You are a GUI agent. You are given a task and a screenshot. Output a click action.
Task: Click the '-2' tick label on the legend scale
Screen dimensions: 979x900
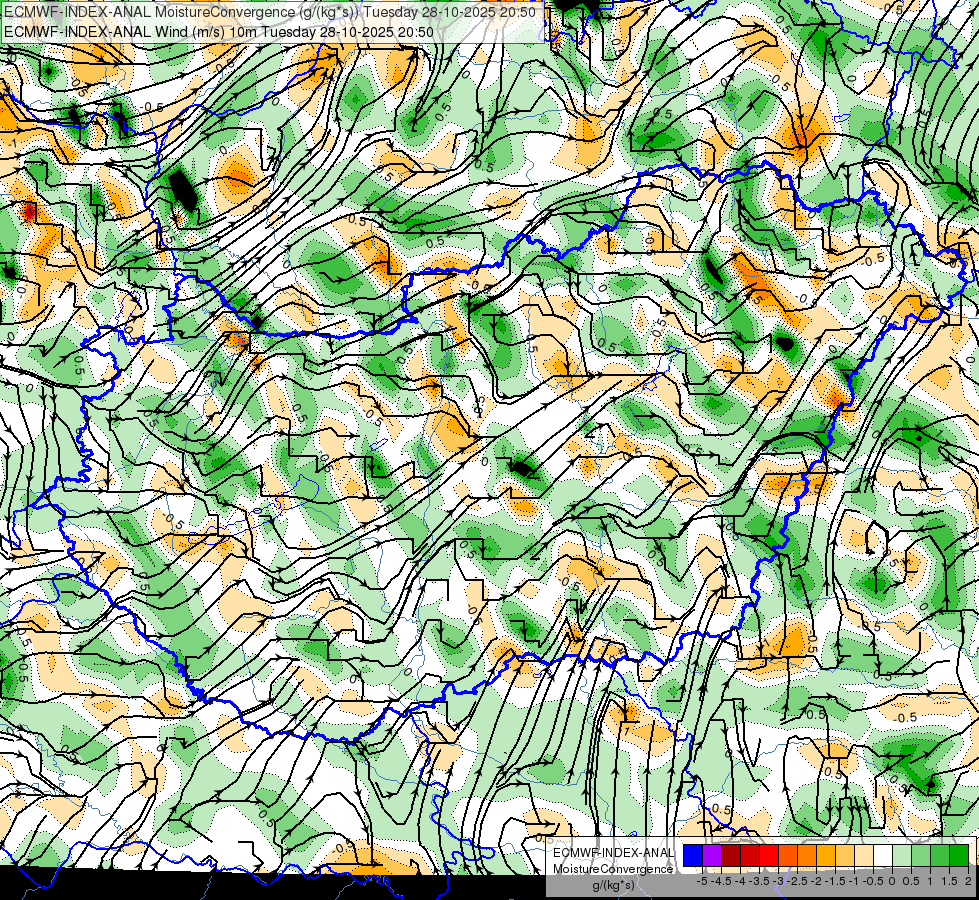[817, 881]
